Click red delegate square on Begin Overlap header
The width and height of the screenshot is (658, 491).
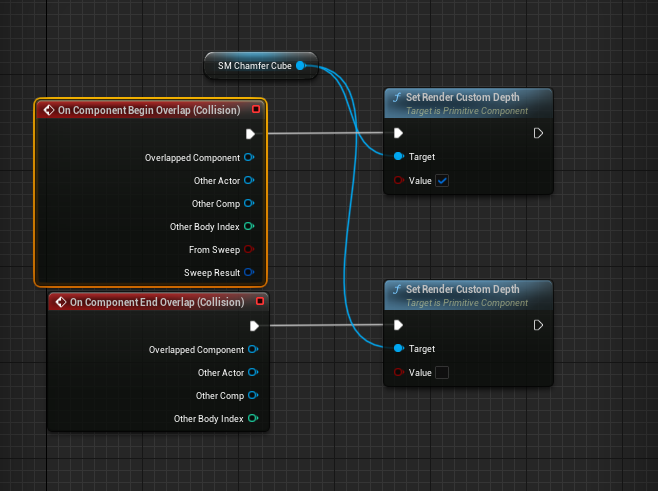[x=256, y=109]
